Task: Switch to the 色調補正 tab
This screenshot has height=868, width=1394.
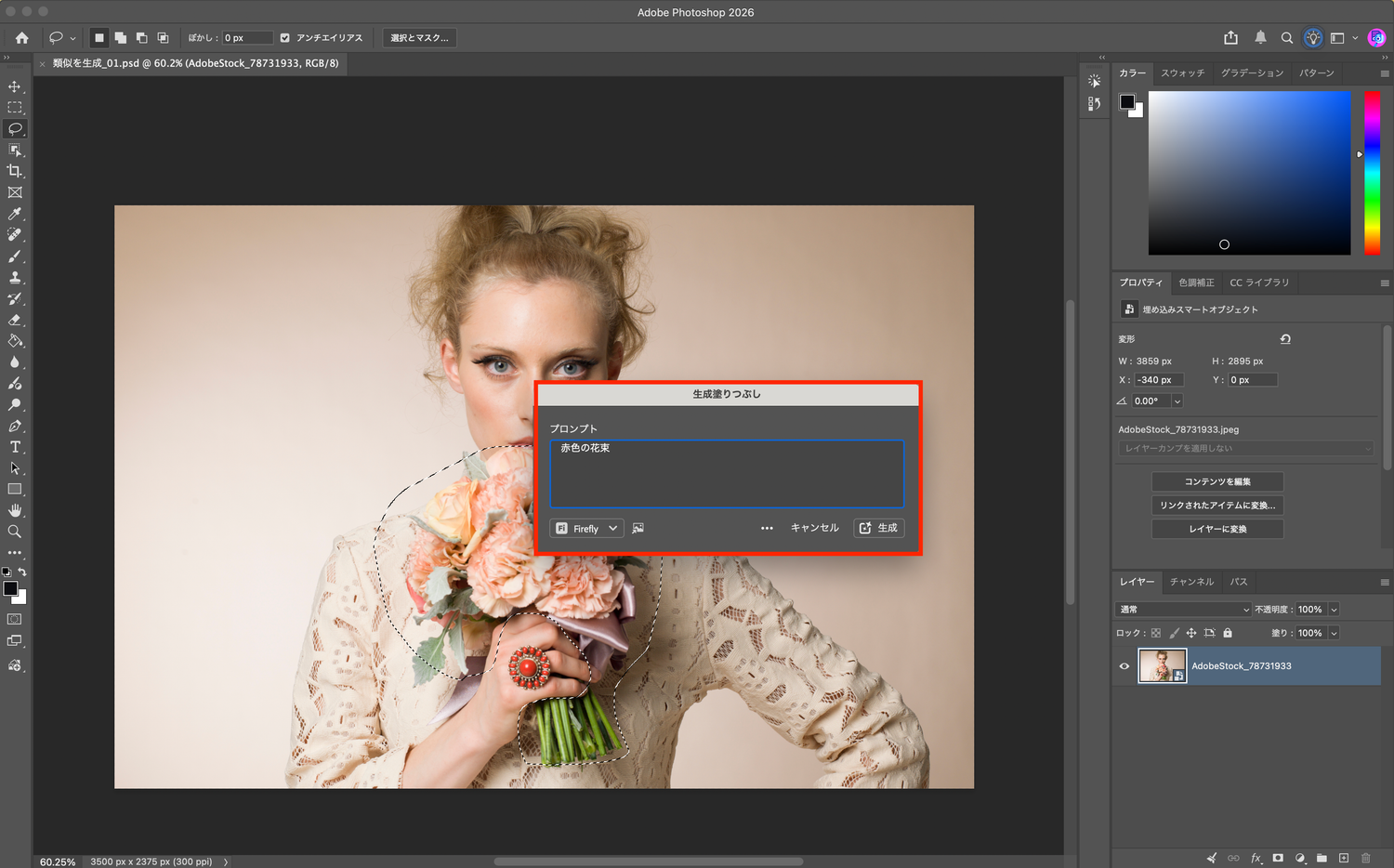Action: click(1196, 283)
